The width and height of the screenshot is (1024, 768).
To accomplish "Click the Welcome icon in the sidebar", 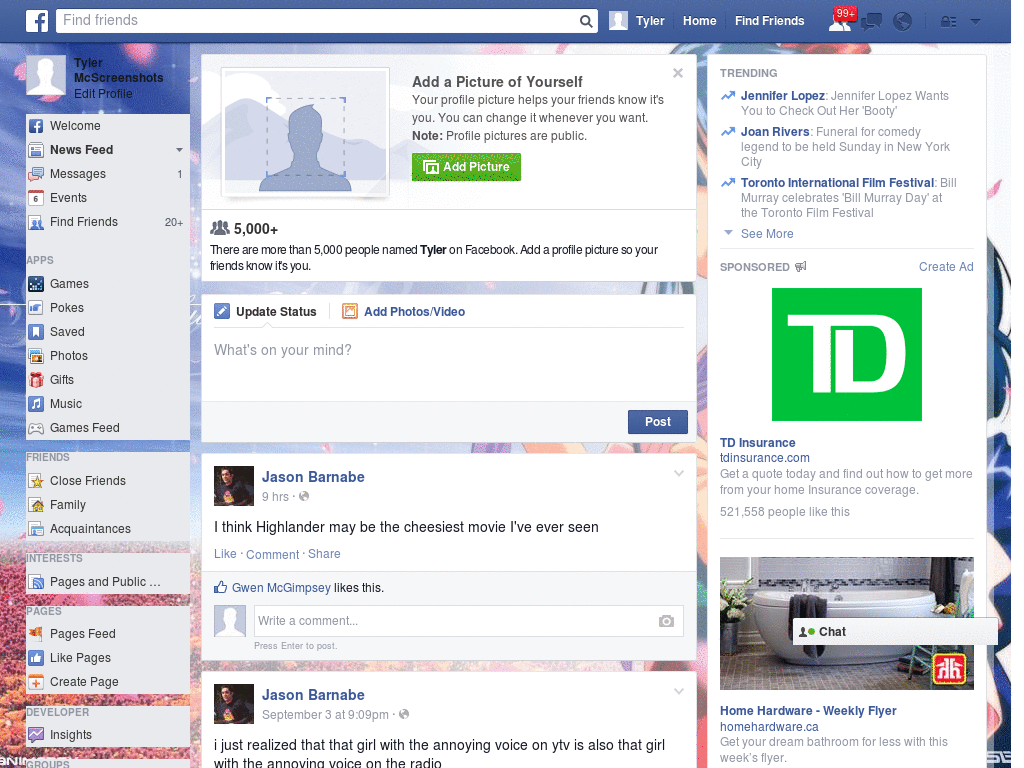I will pyautogui.click(x=37, y=126).
